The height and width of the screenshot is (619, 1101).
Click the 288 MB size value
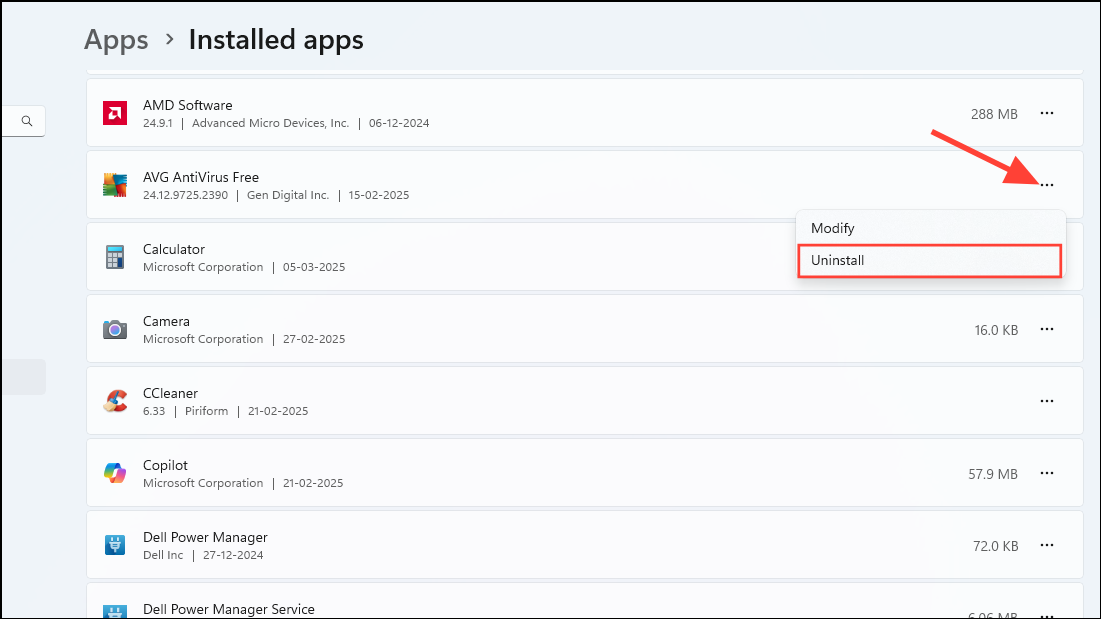(x=994, y=114)
